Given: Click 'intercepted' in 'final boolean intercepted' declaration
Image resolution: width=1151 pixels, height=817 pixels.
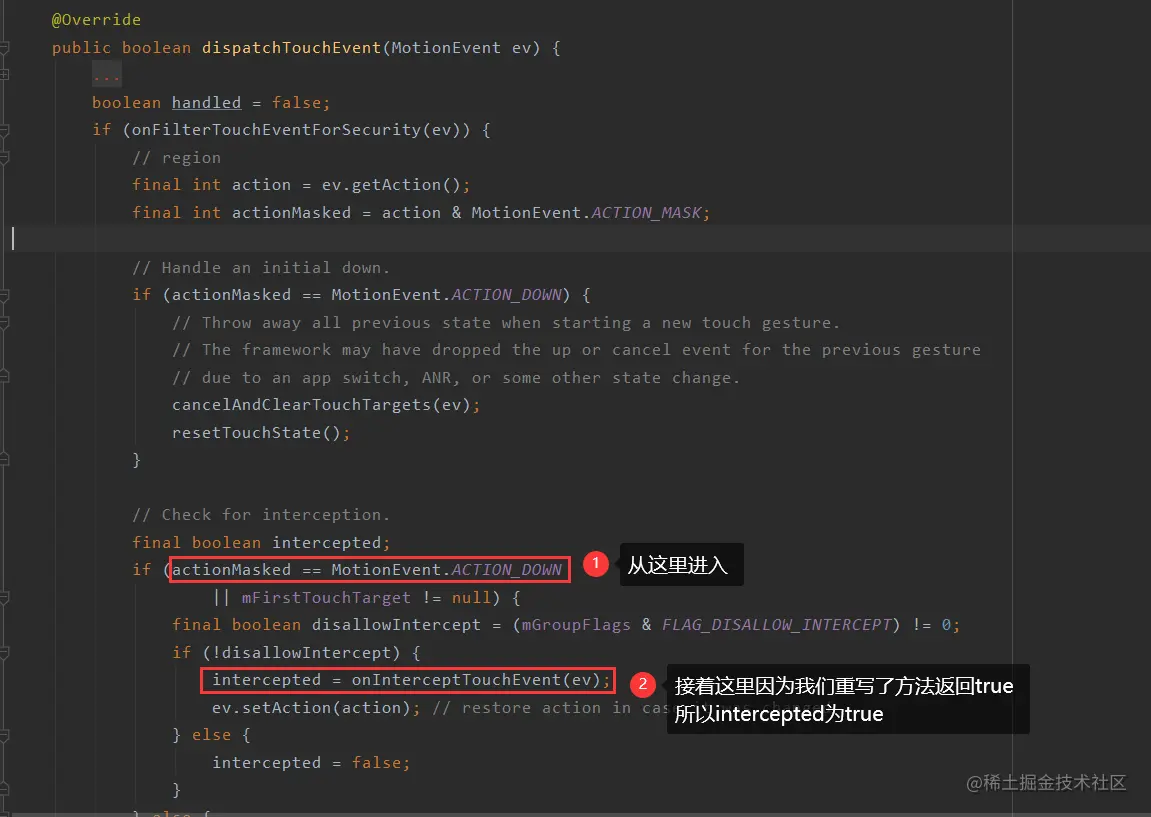Looking at the screenshot, I should point(327,543).
